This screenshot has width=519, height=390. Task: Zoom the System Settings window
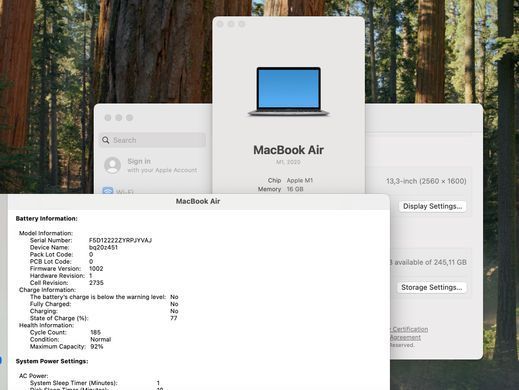(130, 118)
